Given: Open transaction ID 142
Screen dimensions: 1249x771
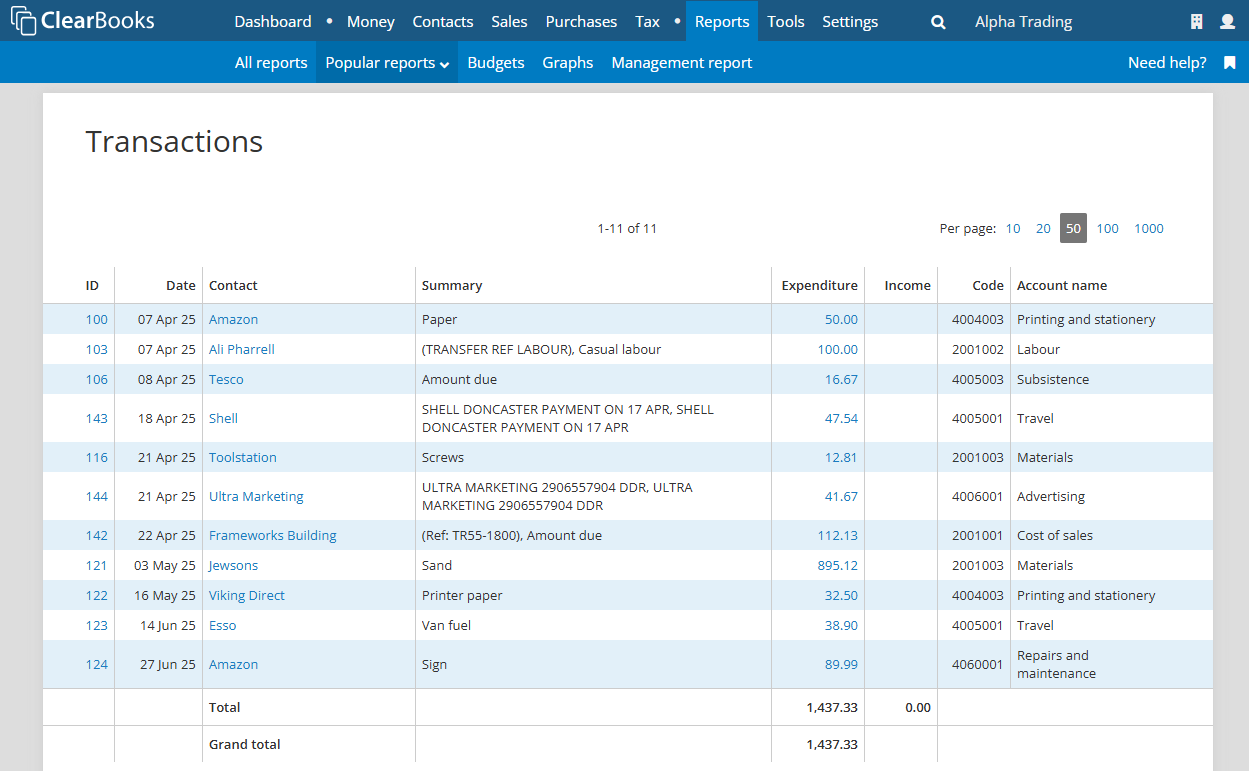Looking at the screenshot, I should tap(96, 536).
